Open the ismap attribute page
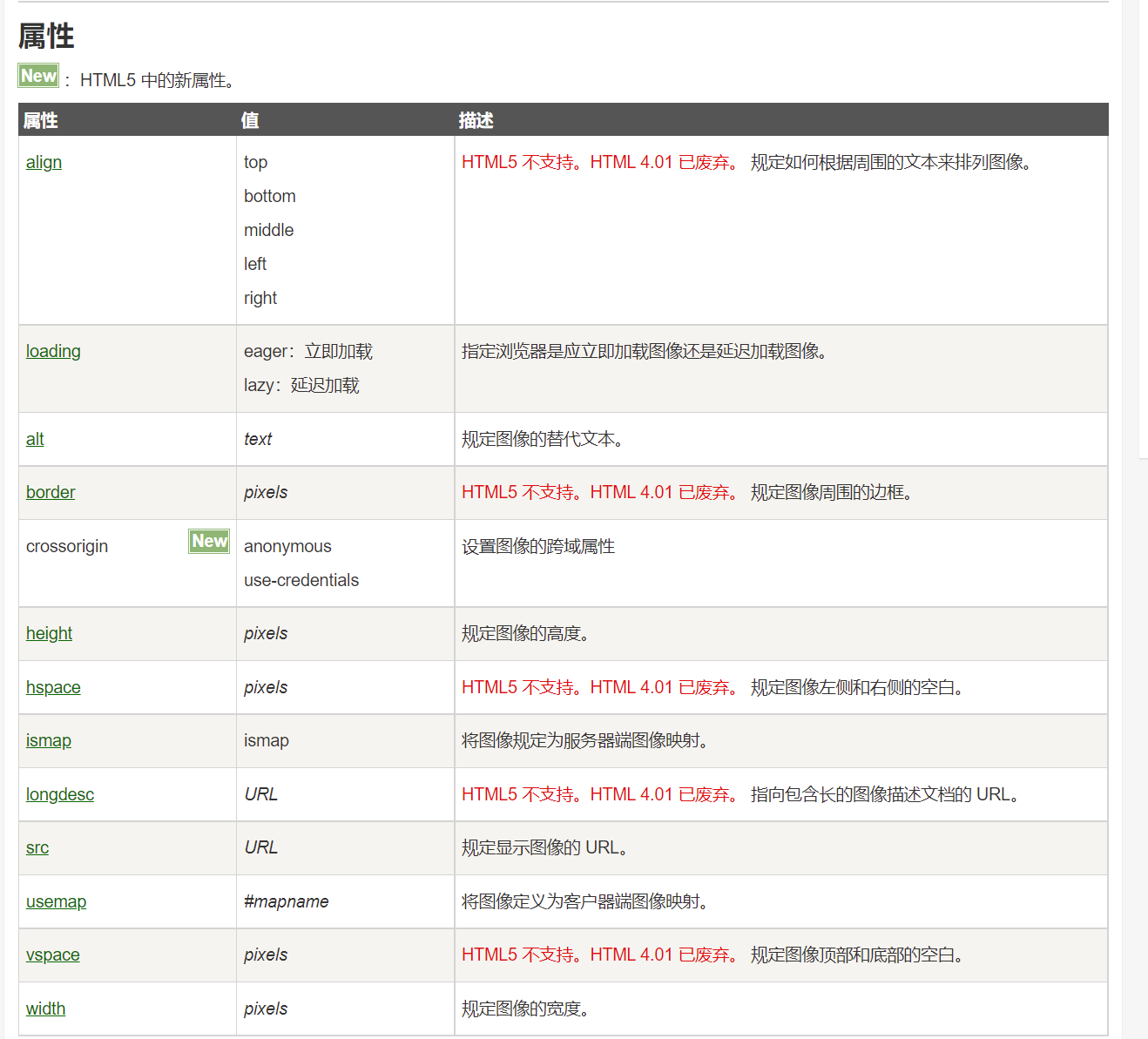The width and height of the screenshot is (1148, 1039). click(x=49, y=741)
